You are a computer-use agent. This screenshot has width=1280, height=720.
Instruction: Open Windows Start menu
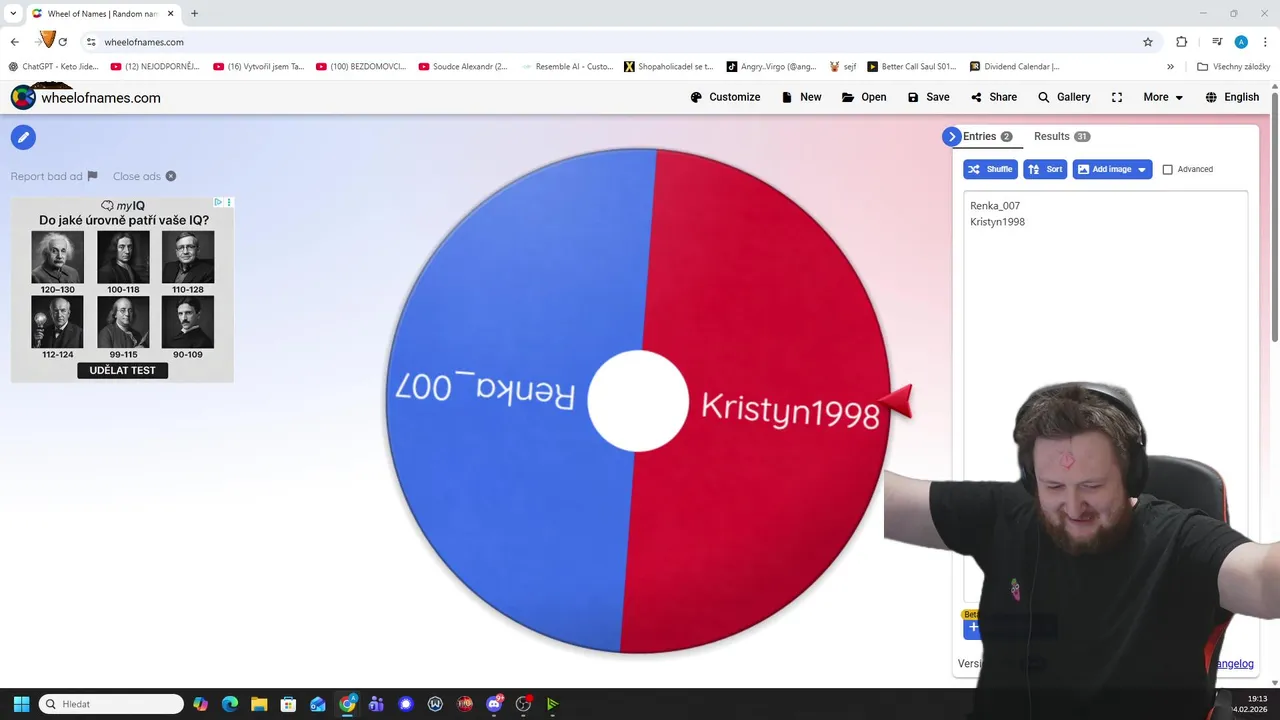click(21, 704)
